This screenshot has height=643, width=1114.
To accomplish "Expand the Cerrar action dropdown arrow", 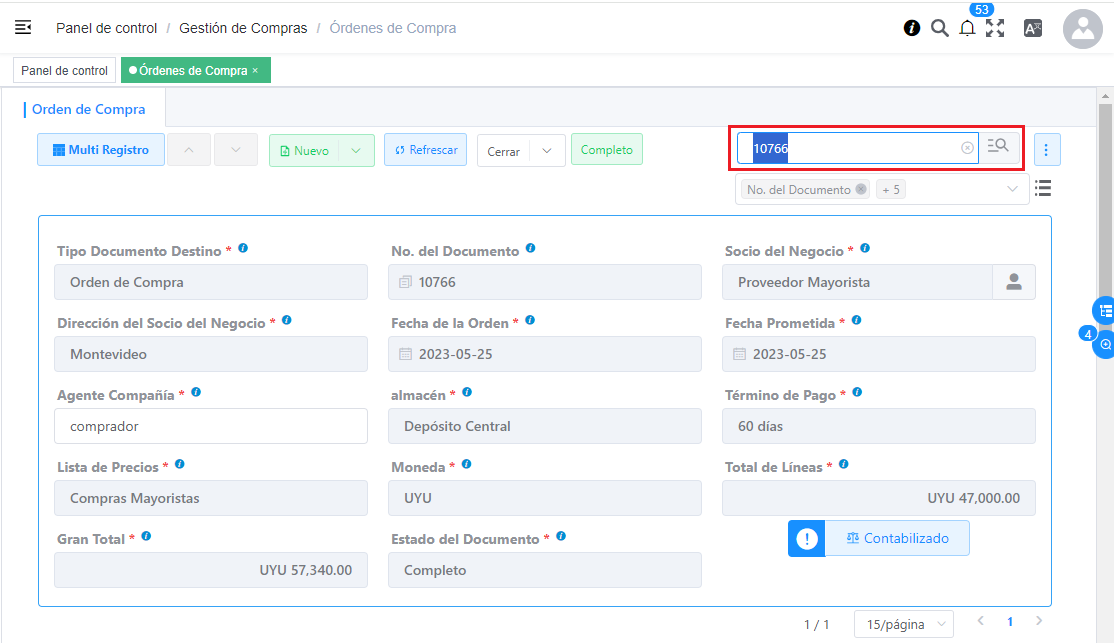I will tap(547, 151).
